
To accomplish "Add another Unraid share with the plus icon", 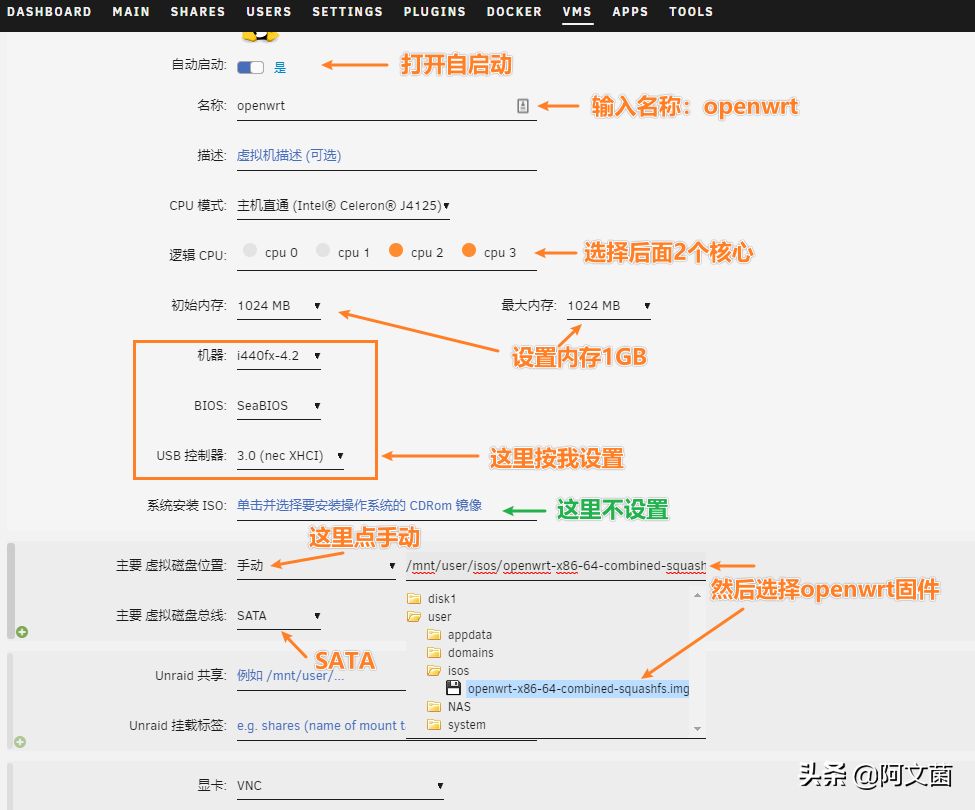I will tap(20, 742).
